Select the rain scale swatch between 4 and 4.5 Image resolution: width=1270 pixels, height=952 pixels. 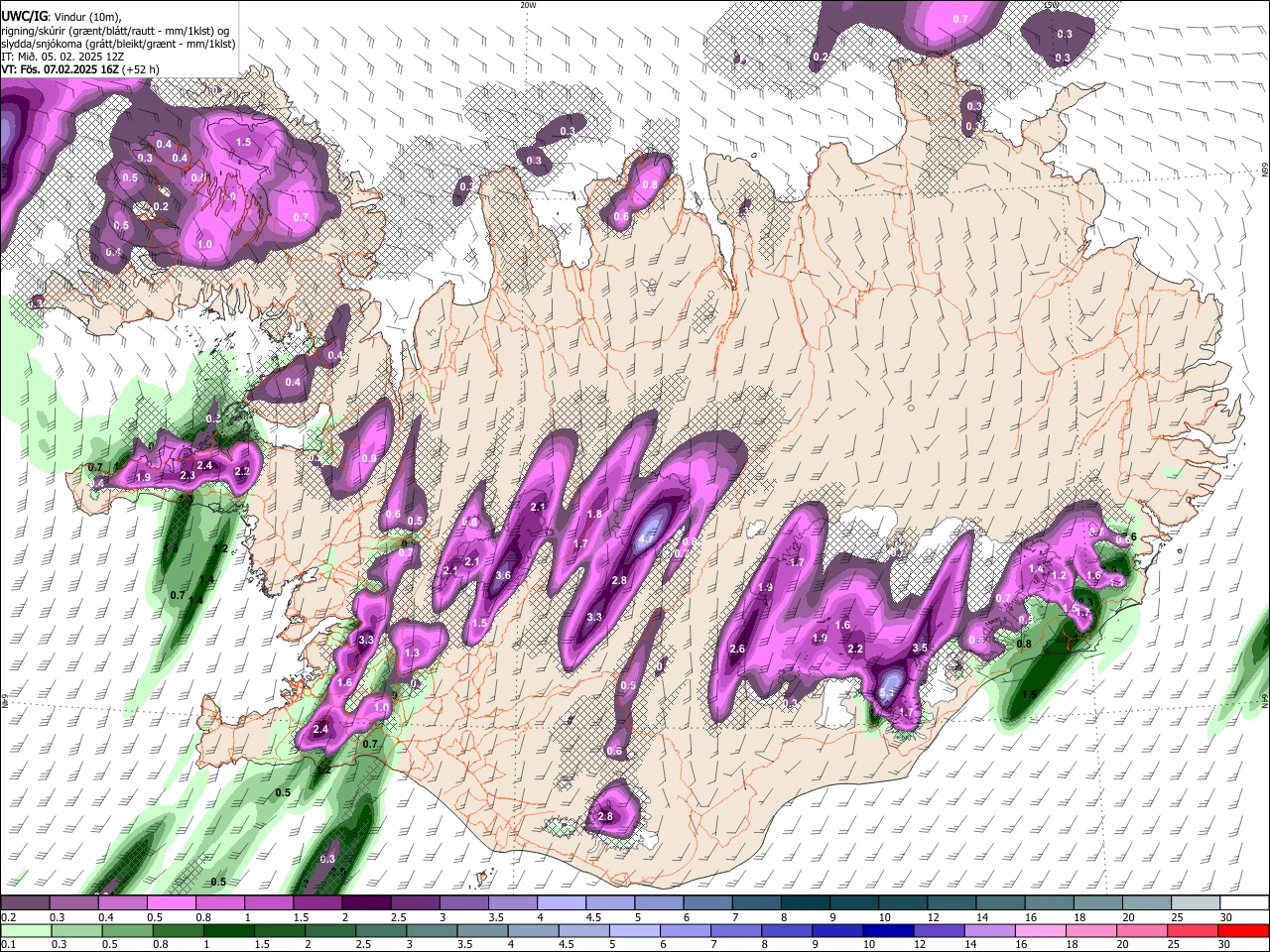coord(532,930)
